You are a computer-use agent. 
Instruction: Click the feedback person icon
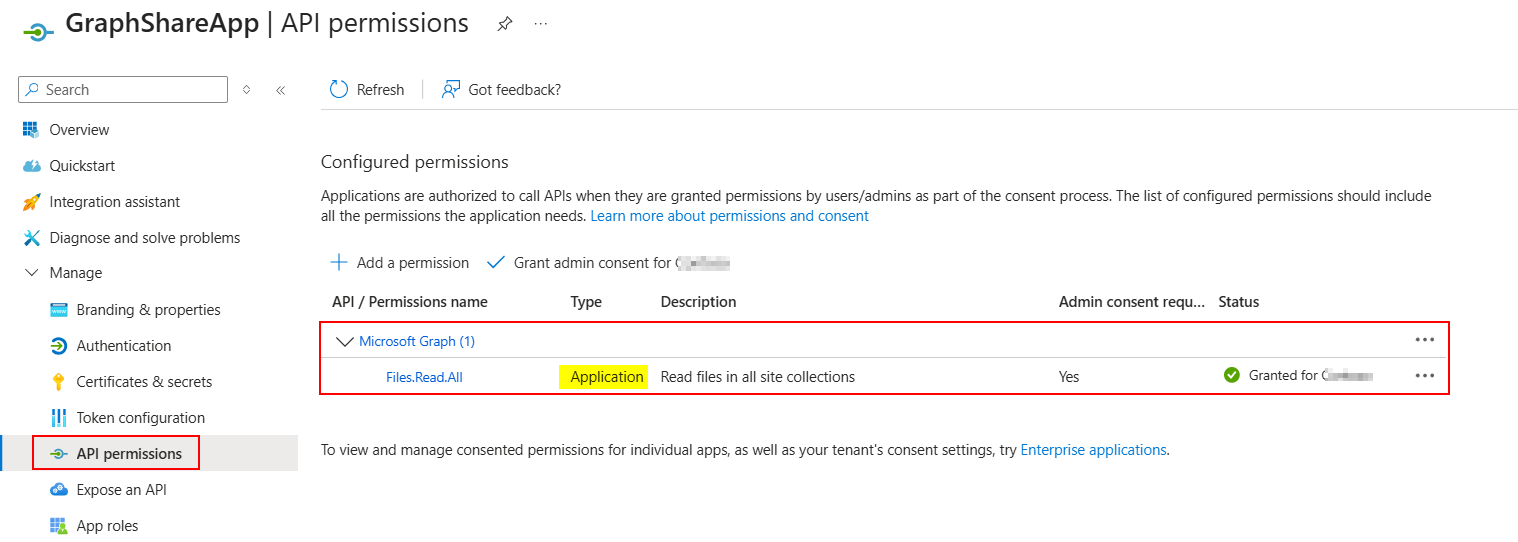click(451, 89)
